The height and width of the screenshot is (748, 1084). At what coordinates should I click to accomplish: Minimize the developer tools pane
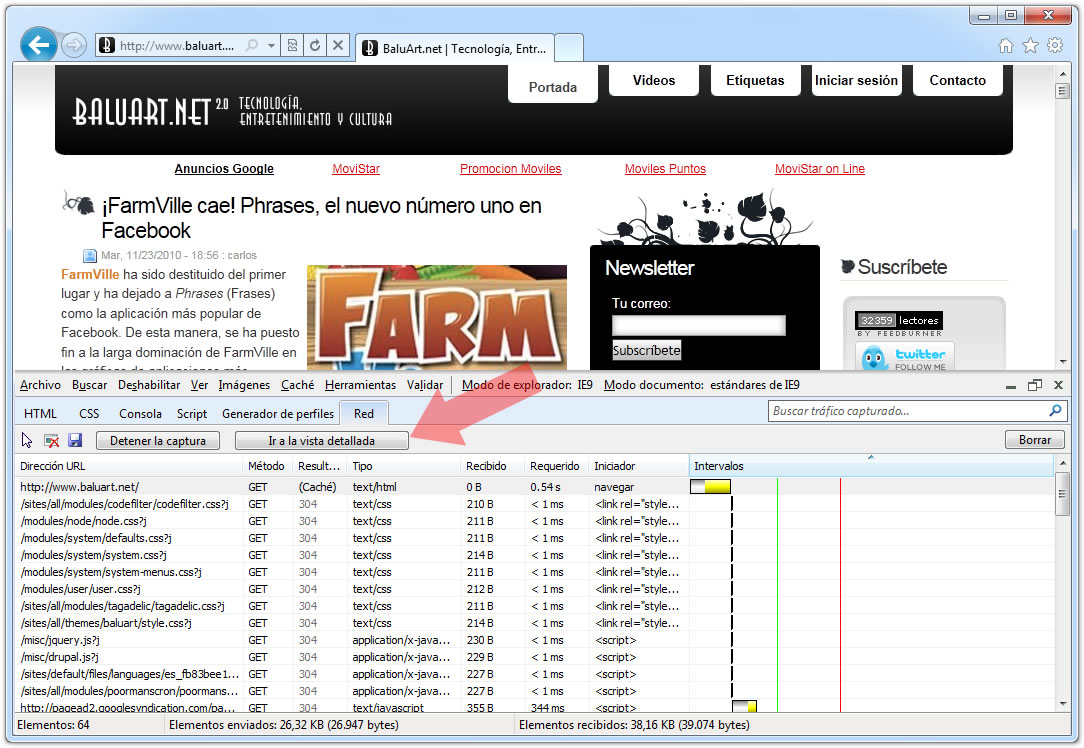pos(1010,386)
